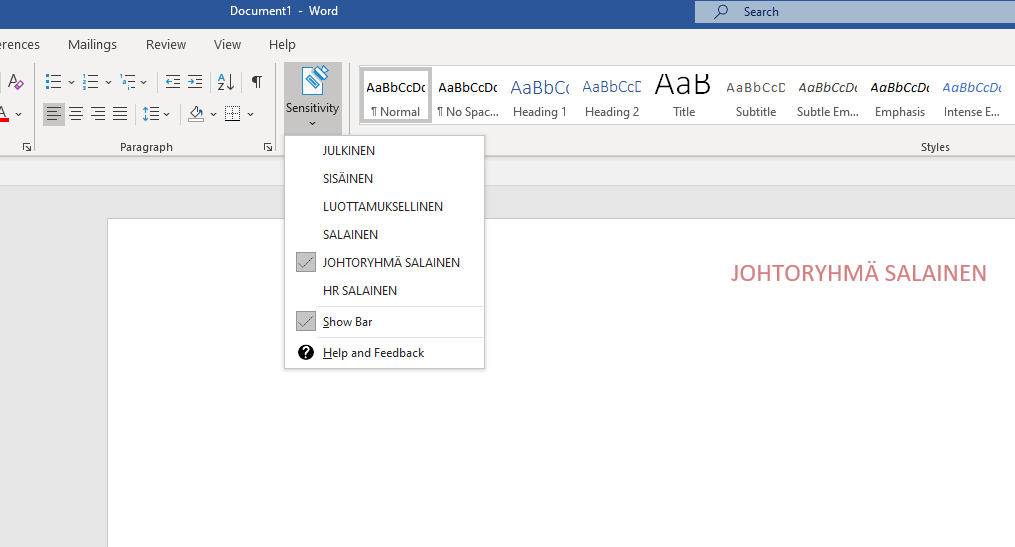Click the Multilevel list icon

[128, 82]
